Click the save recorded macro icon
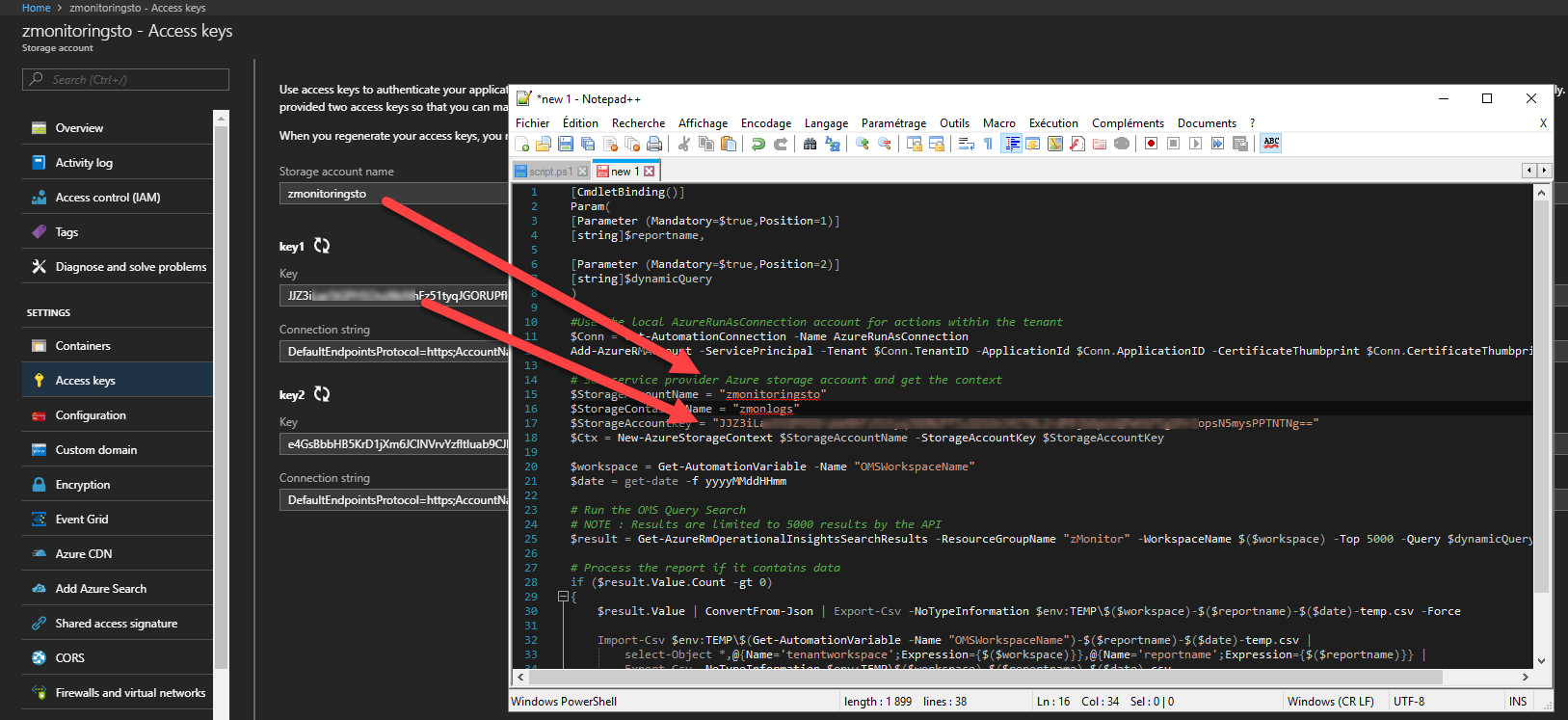Image resolution: width=1568 pixels, height=720 pixels. pyautogui.click(x=1240, y=144)
